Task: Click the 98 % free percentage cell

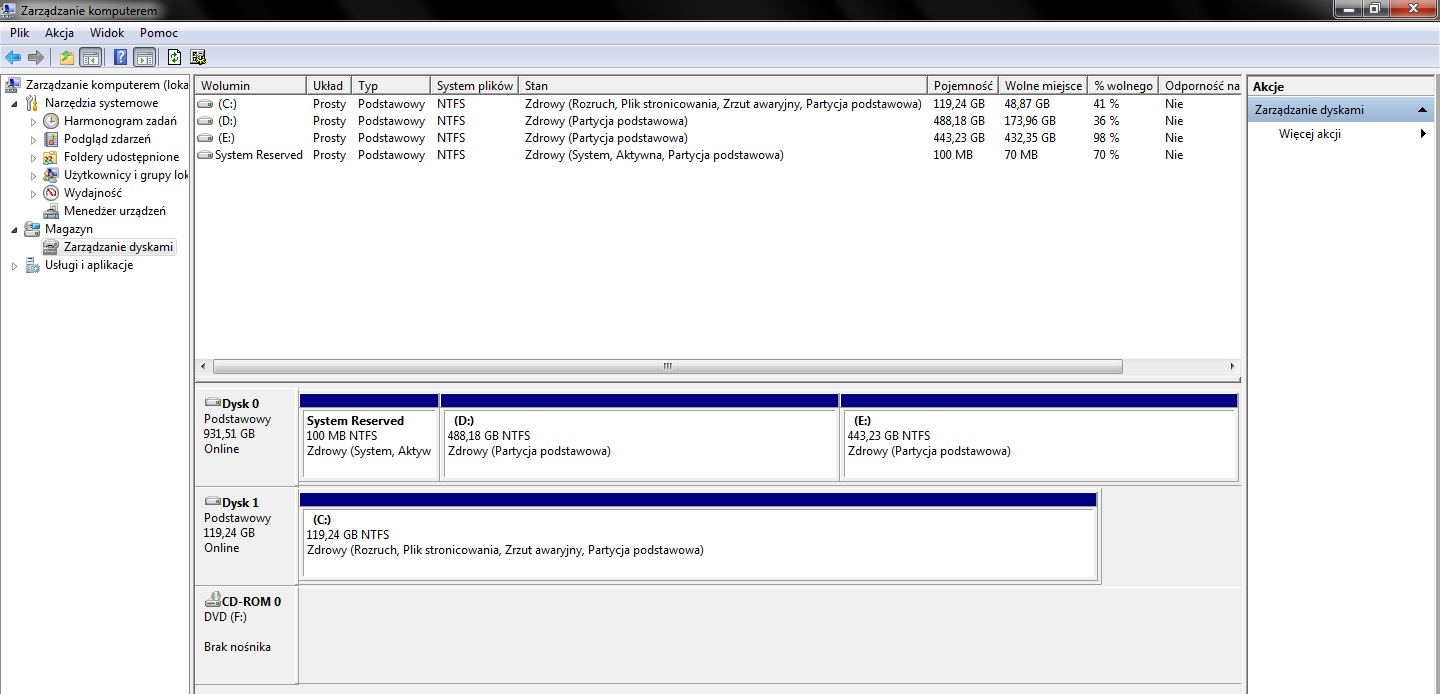Action: [x=1106, y=138]
